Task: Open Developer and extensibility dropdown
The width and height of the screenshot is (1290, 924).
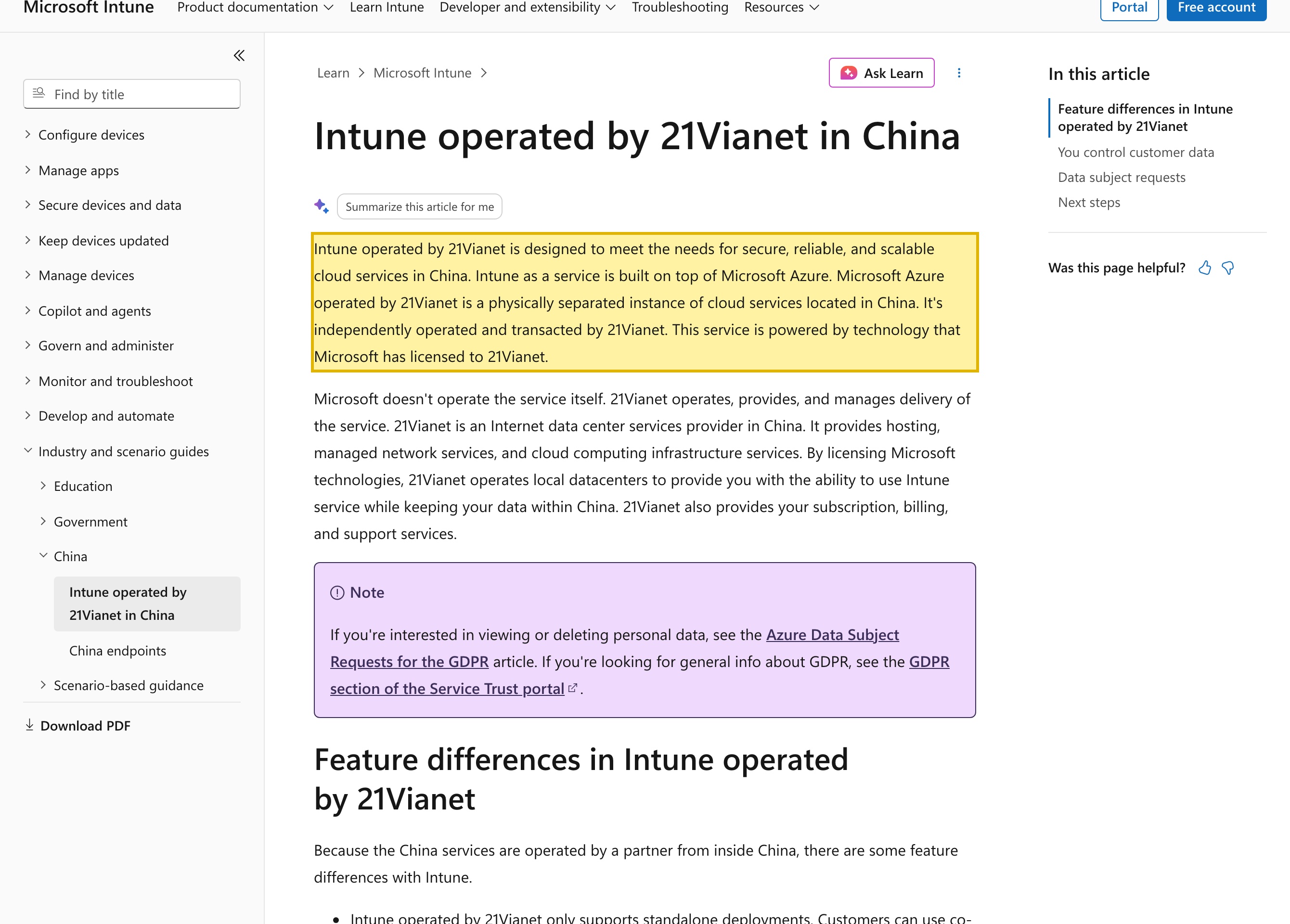Action: pyautogui.click(x=527, y=7)
